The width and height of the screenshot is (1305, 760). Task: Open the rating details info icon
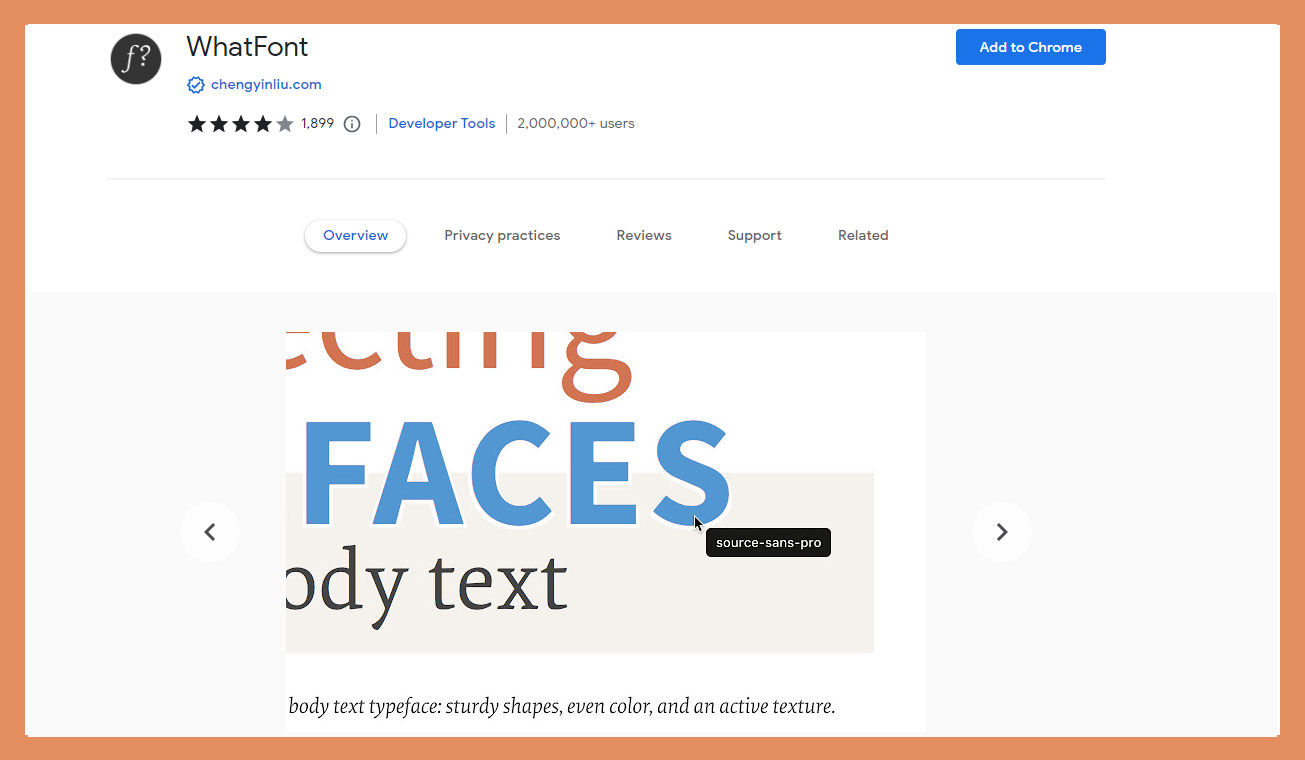351,123
